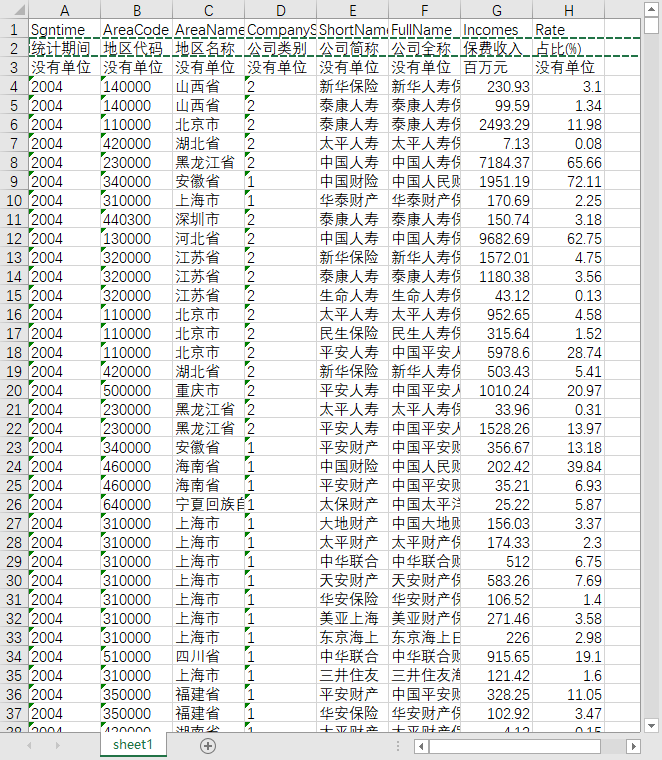662x760 pixels.
Task: Add a new sheet with the plus icon
Action: click(208, 746)
